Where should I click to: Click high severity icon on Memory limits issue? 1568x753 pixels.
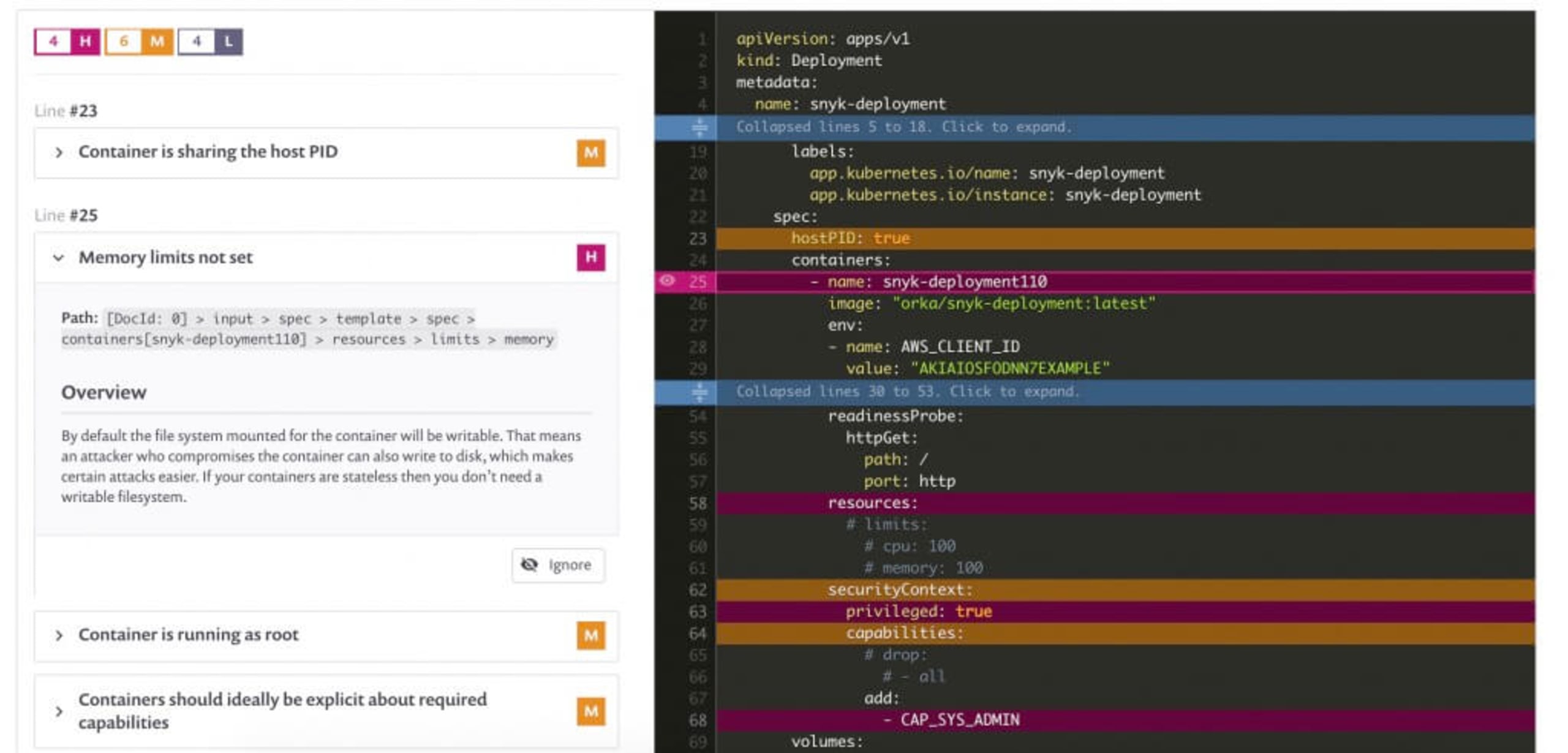590,257
